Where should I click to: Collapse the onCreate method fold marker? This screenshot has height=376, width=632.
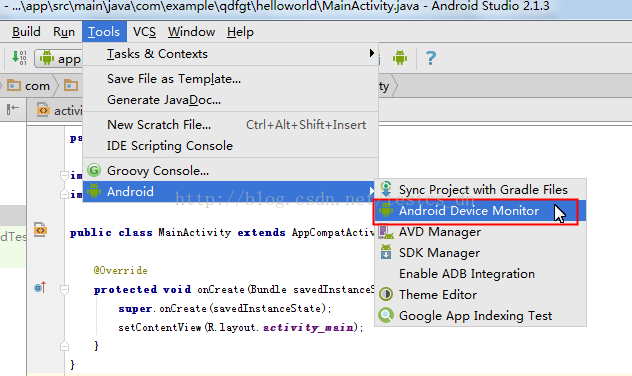coord(64,289)
